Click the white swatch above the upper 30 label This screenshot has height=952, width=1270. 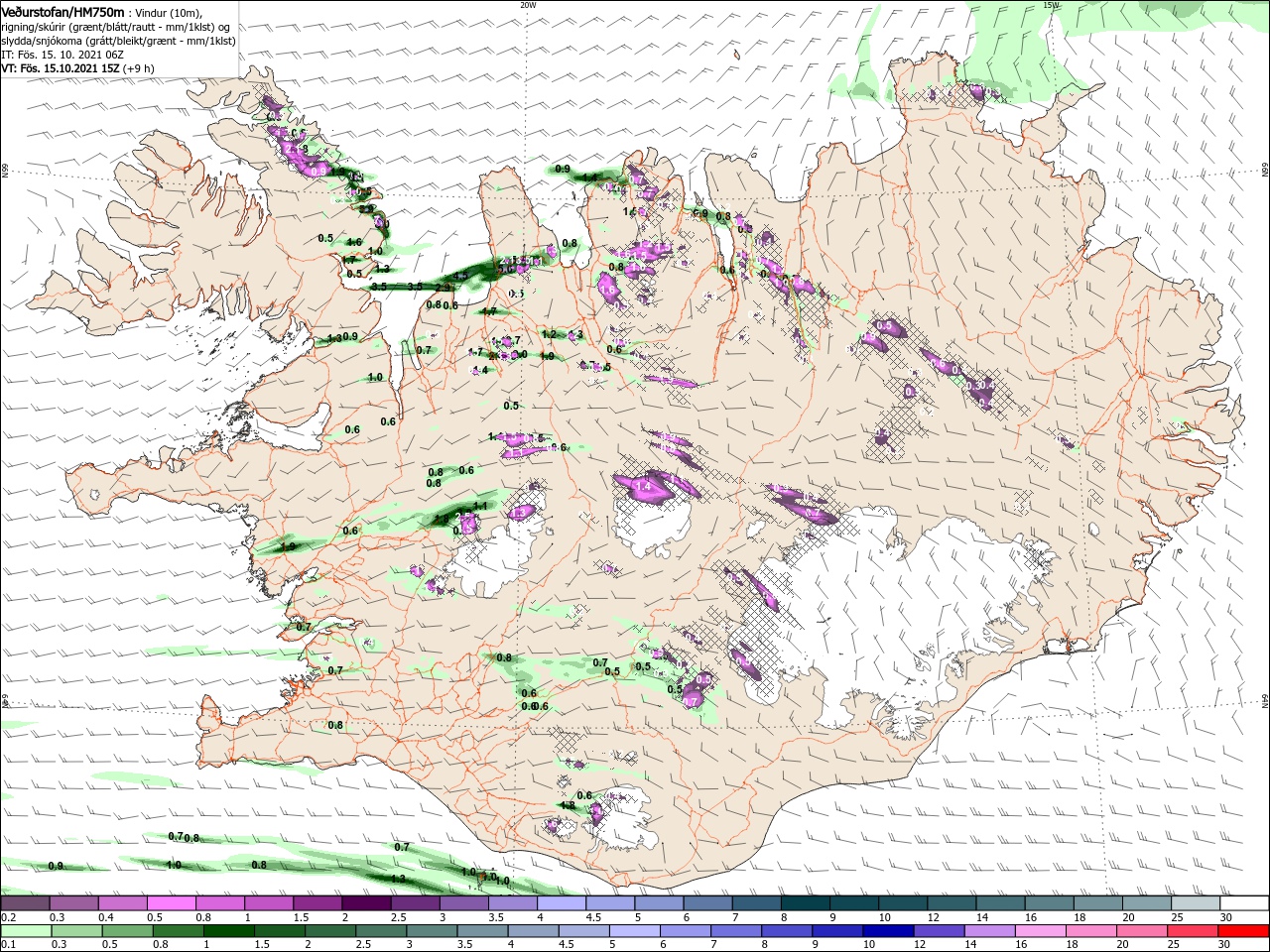[1244, 903]
